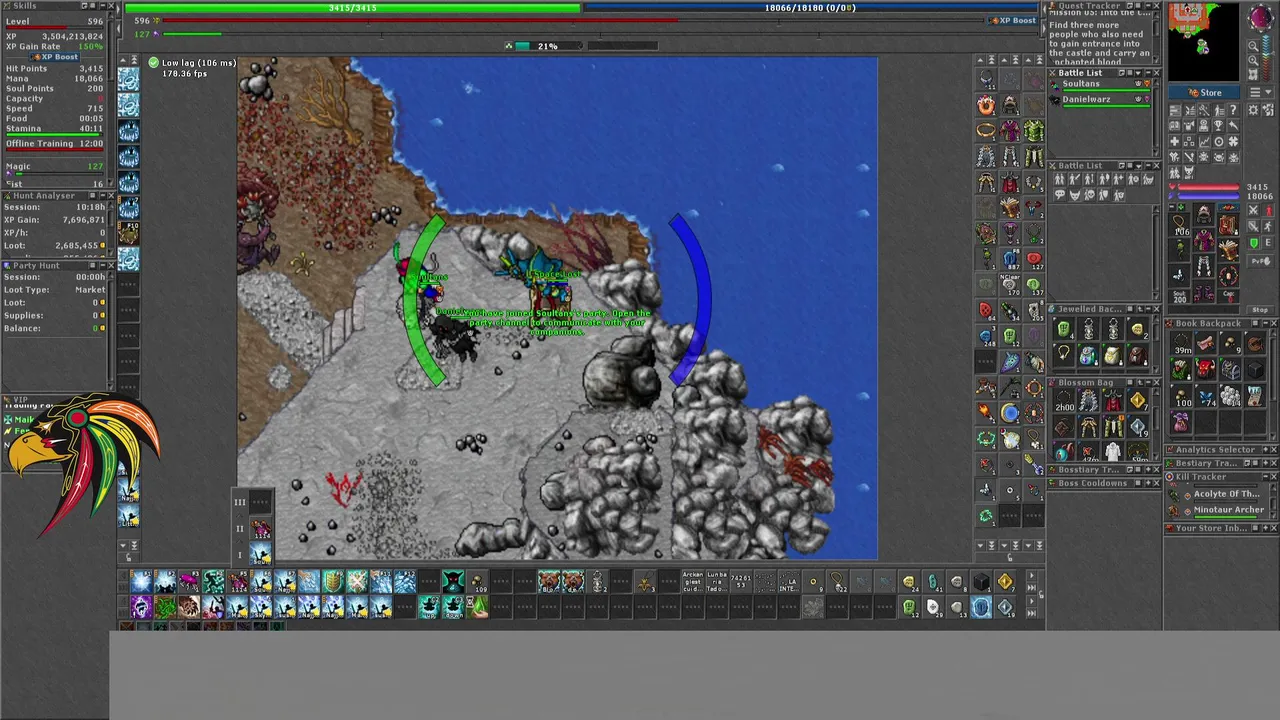Viewport: 1280px width, 720px height.
Task: Toggle the speech-bubble NPC filter in Battle List
Action: [x=1060, y=194]
